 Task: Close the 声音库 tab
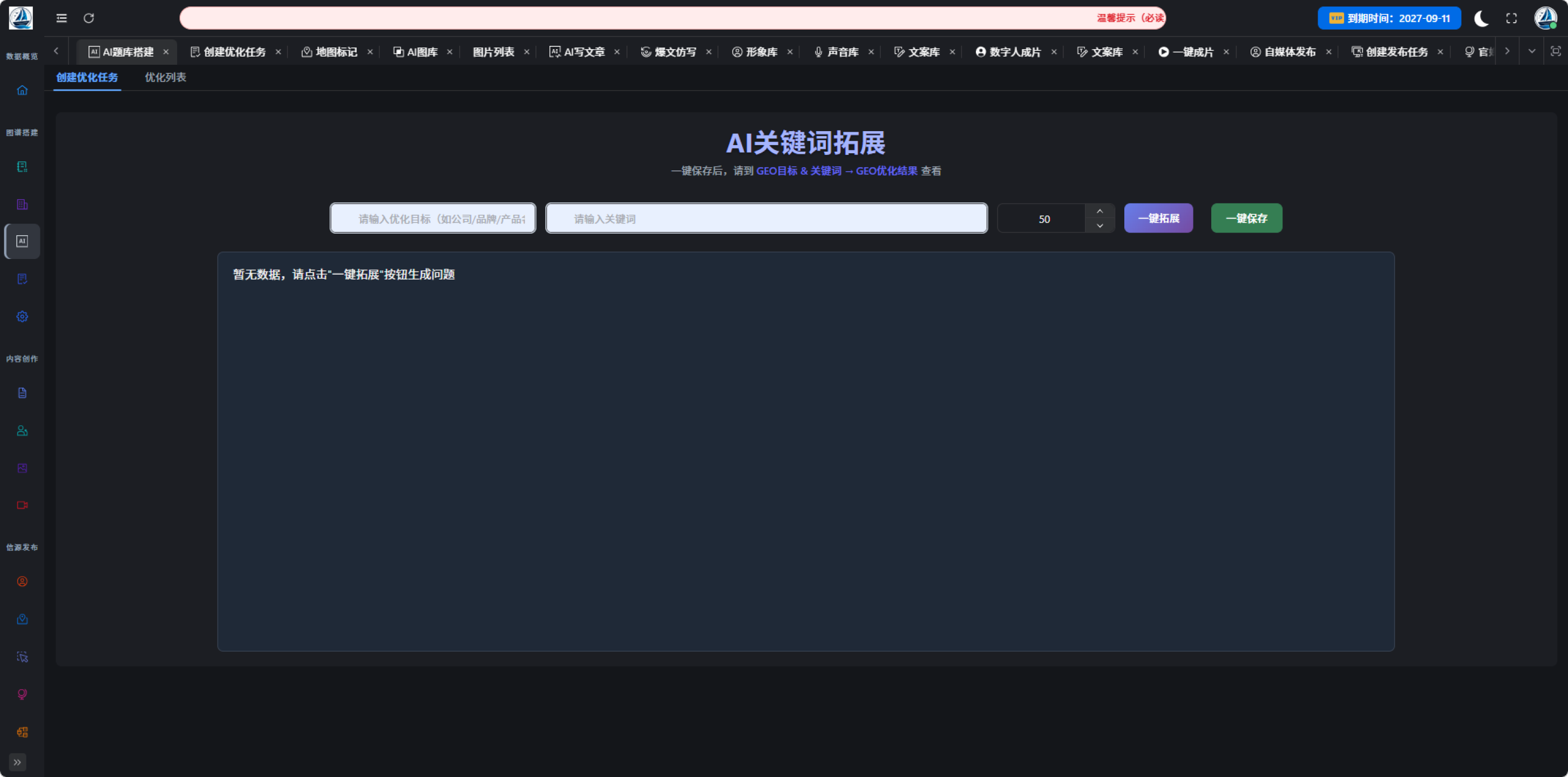[x=871, y=52]
